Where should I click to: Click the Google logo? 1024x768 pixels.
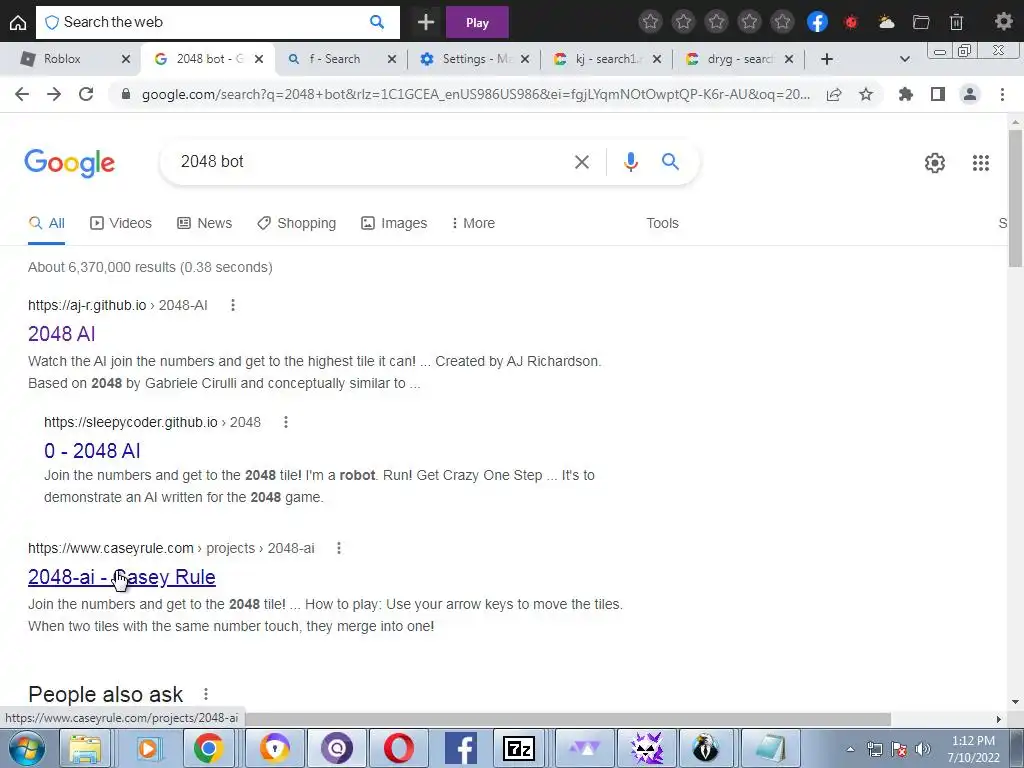69,163
